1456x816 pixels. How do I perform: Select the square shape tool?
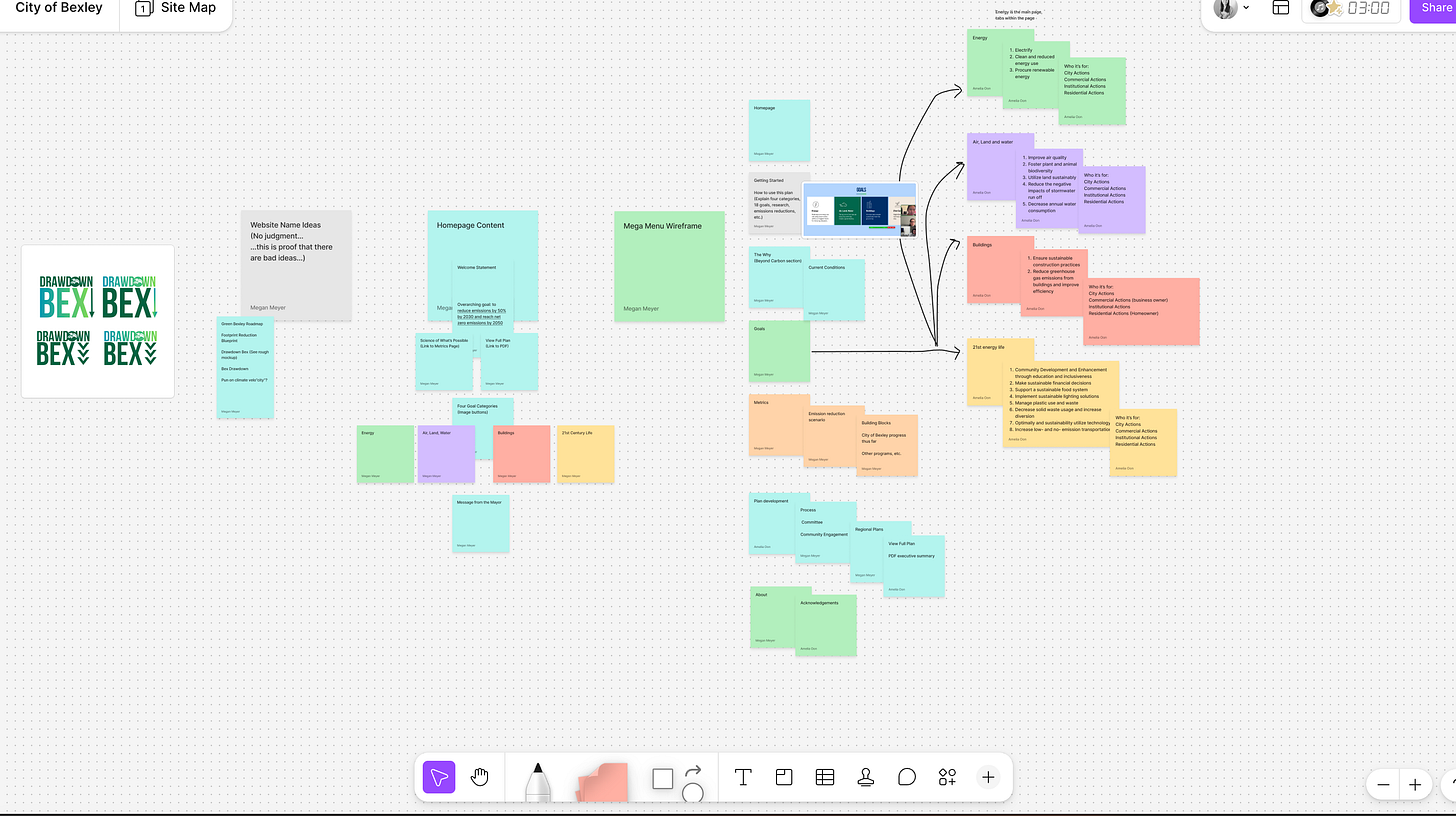coord(662,778)
